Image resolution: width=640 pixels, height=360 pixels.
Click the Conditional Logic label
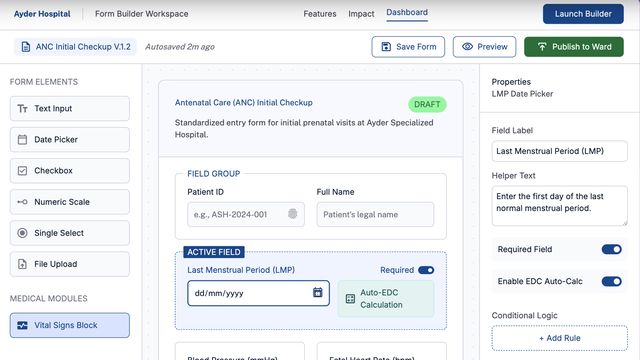[524, 316]
